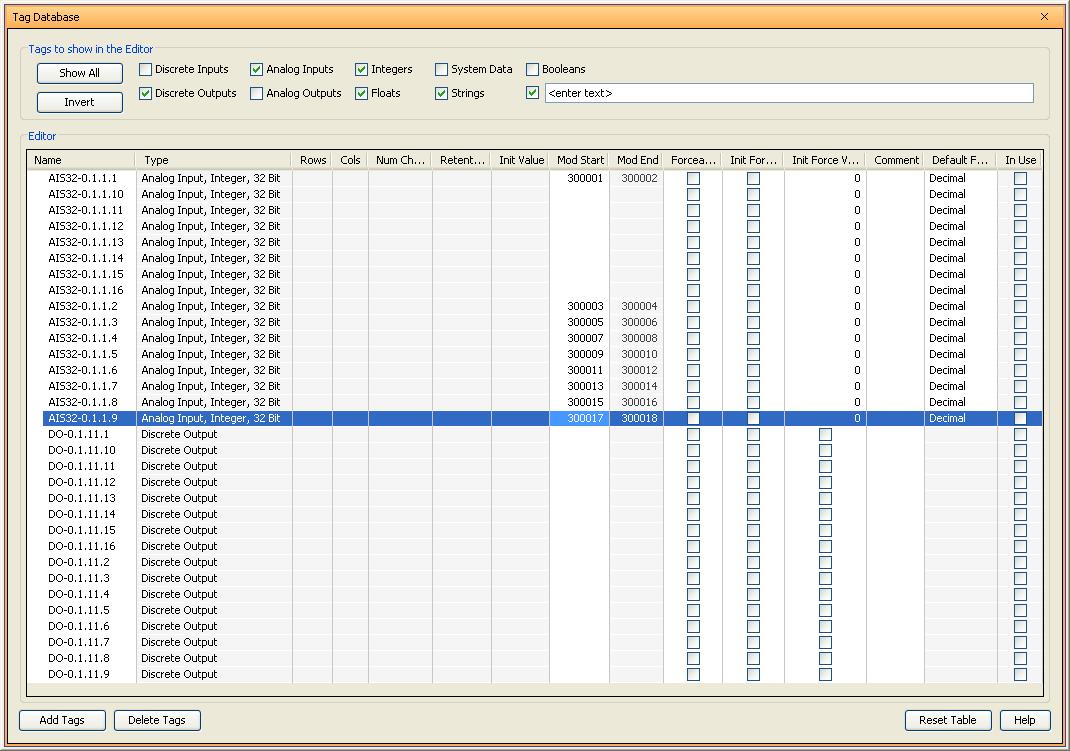
Task: Toggle the Strings filter checkbox
Action: click(x=442, y=94)
